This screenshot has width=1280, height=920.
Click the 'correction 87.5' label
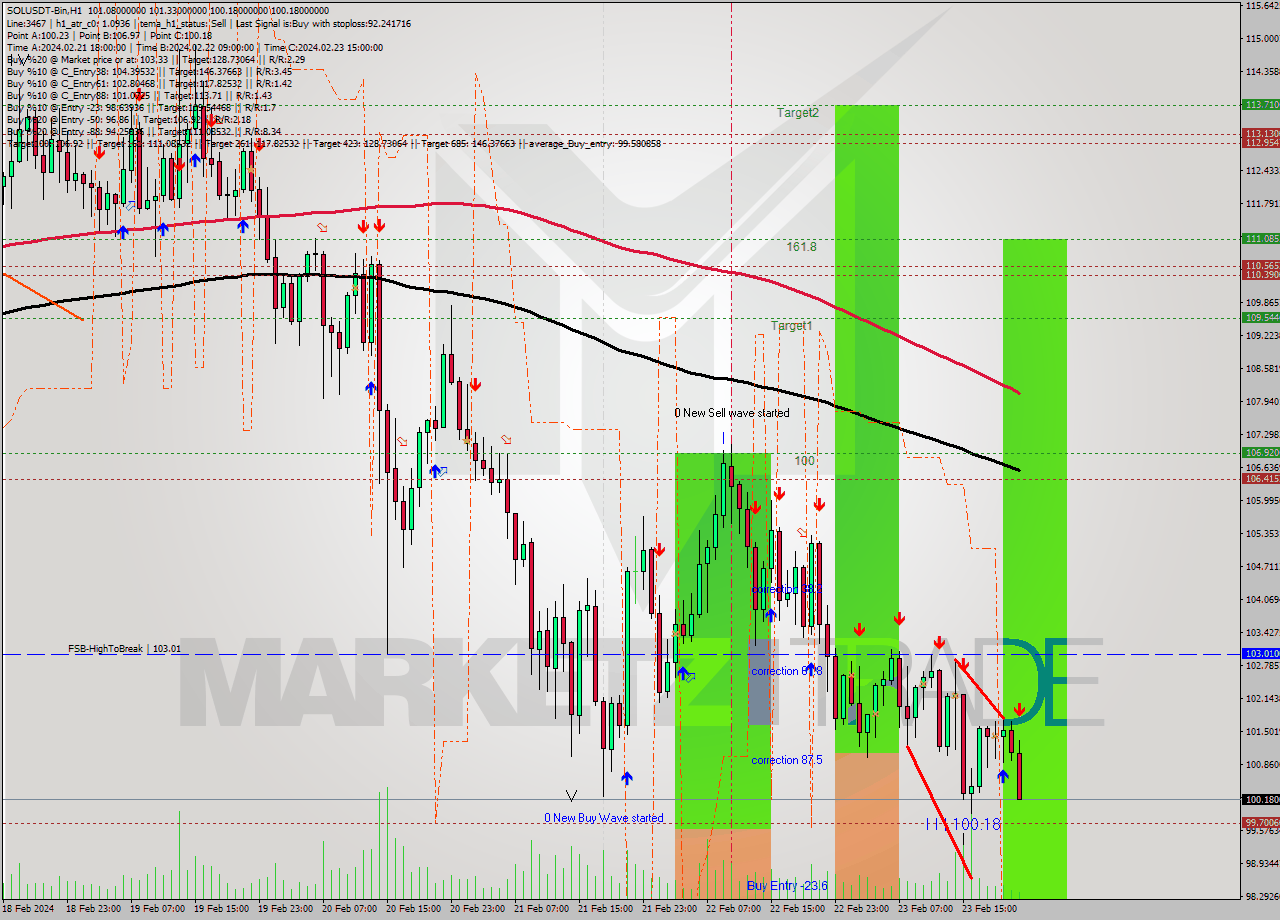(x=787, y=759)
